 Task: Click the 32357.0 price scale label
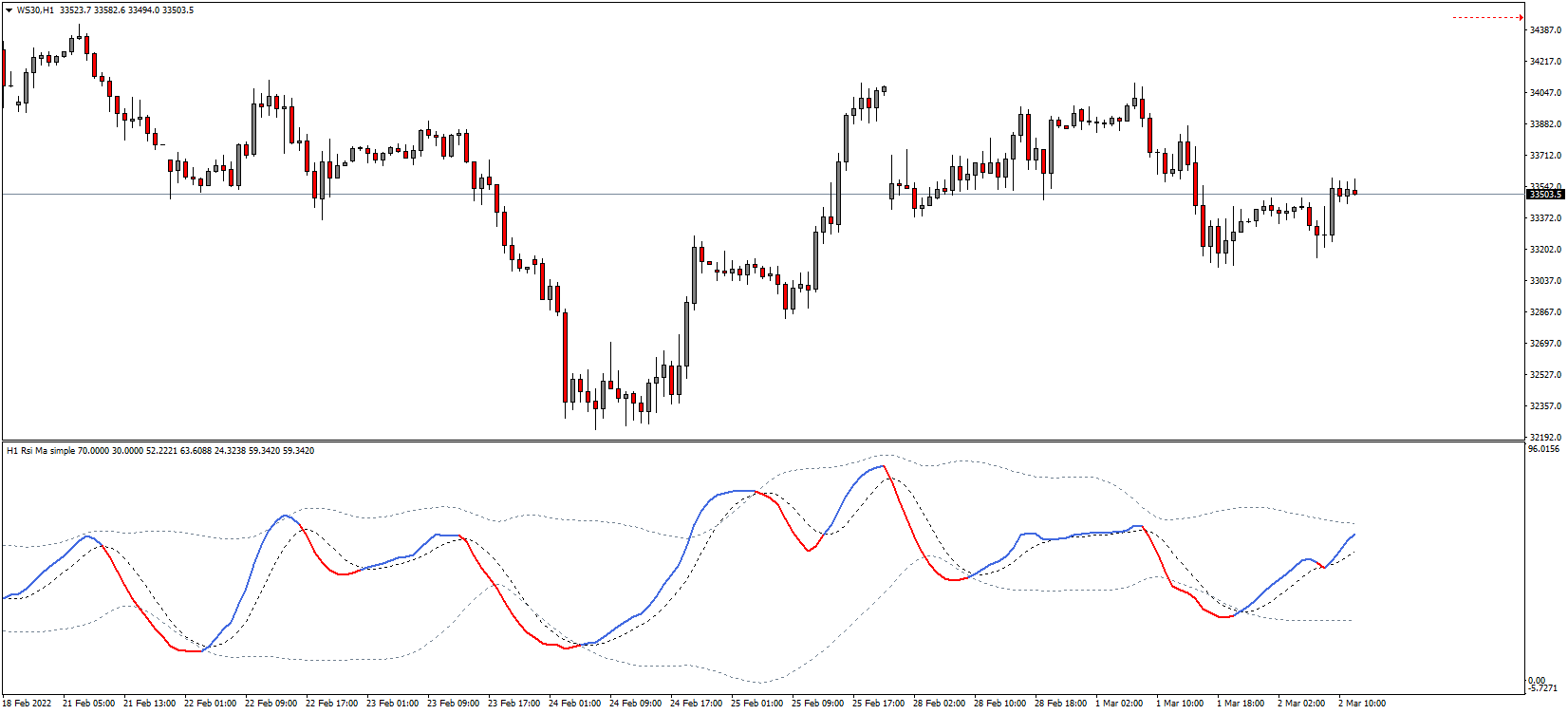[1545, 406]
